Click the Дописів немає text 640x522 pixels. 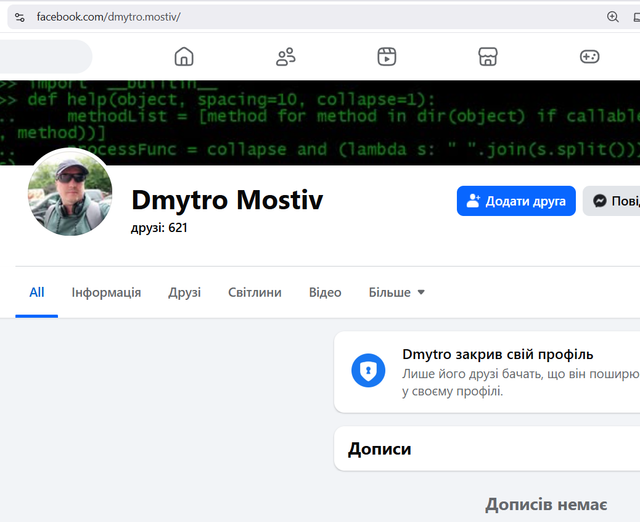tap(546, 504)
